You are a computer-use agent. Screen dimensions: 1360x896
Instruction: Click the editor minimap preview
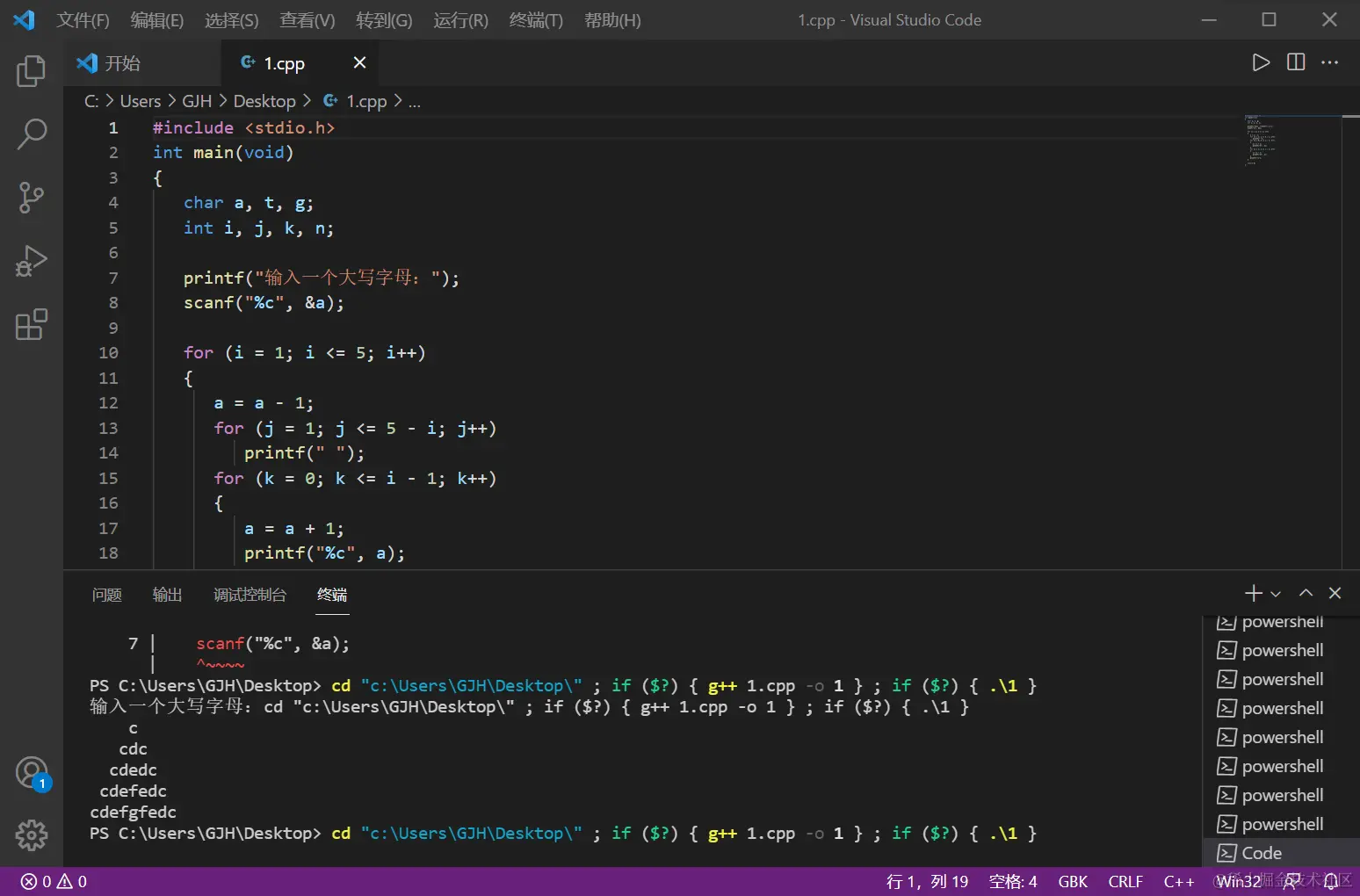pos(1261,141)
